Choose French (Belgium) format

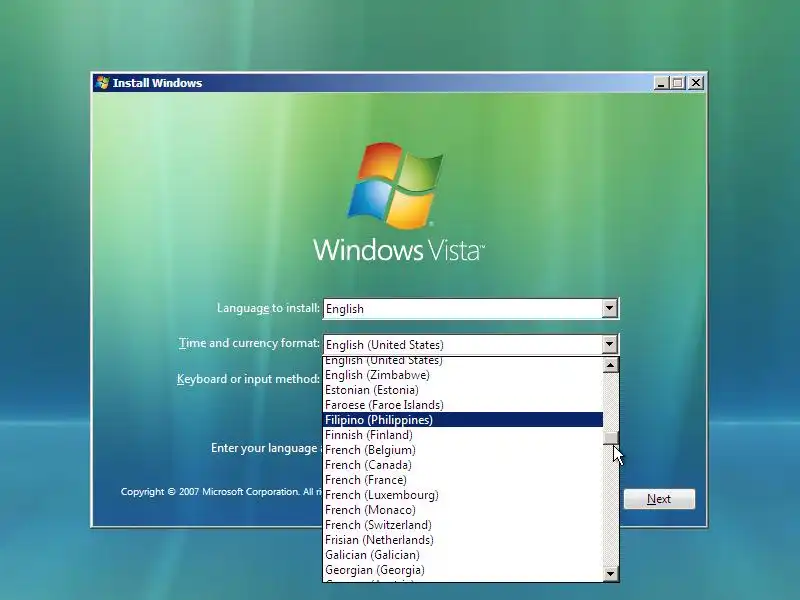(x=463, y=450)
